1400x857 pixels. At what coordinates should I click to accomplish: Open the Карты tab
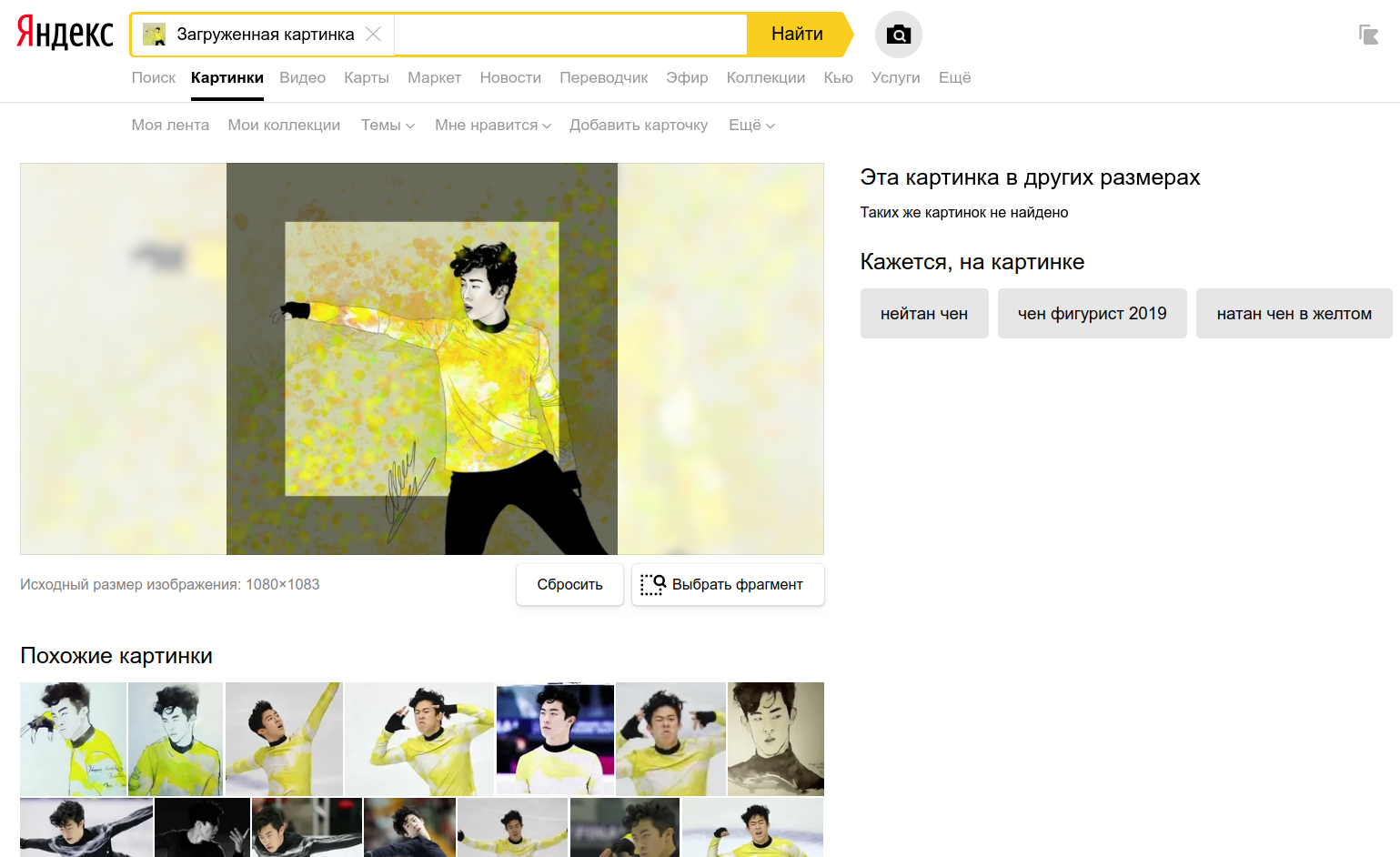(366, 78)
